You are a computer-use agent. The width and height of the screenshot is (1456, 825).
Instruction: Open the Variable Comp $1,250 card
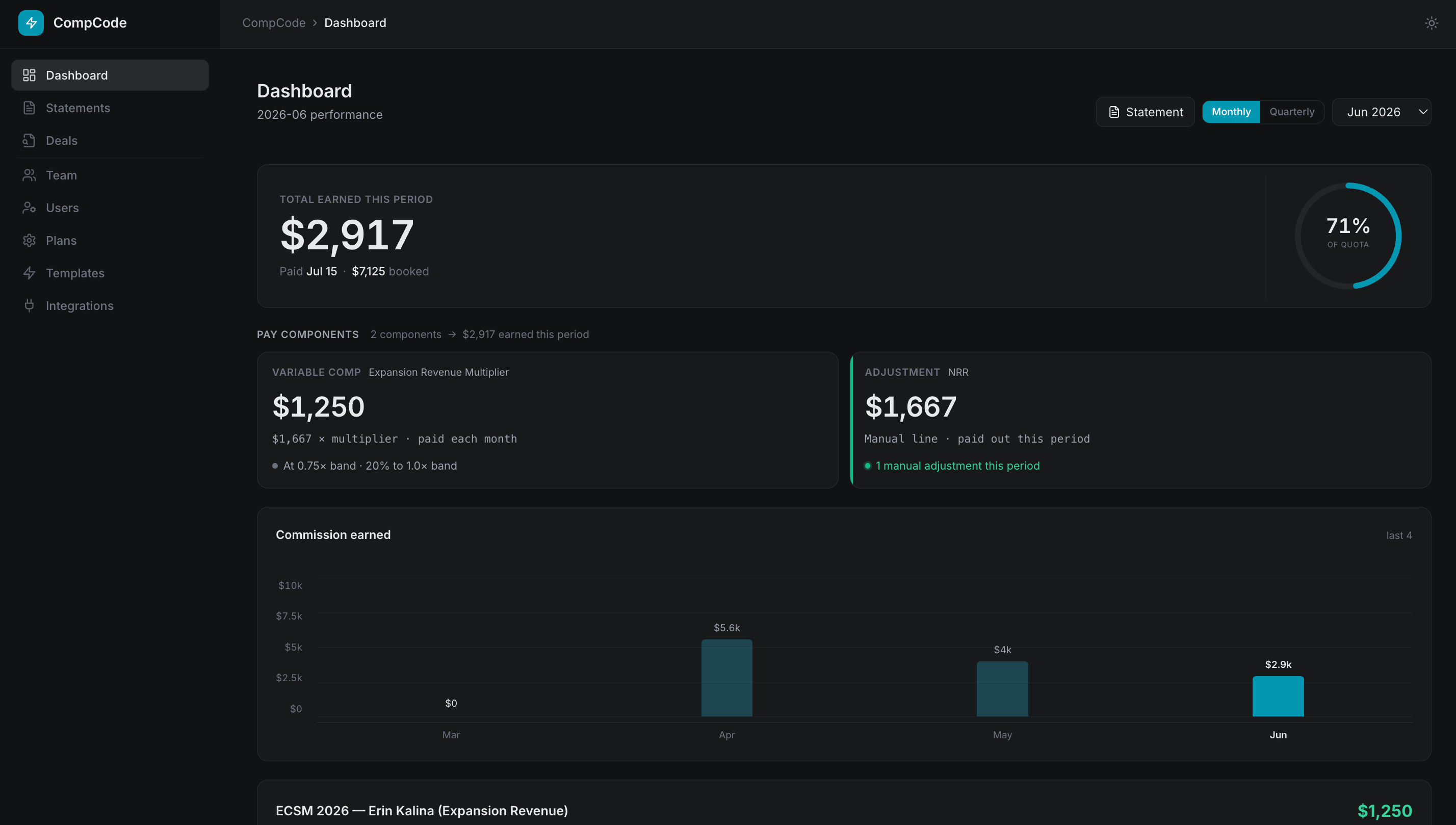548,420
